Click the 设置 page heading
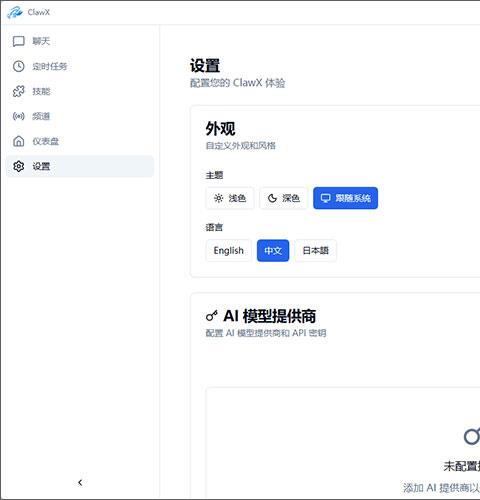This screenshot has width=480, height=500. coord(205,66)
